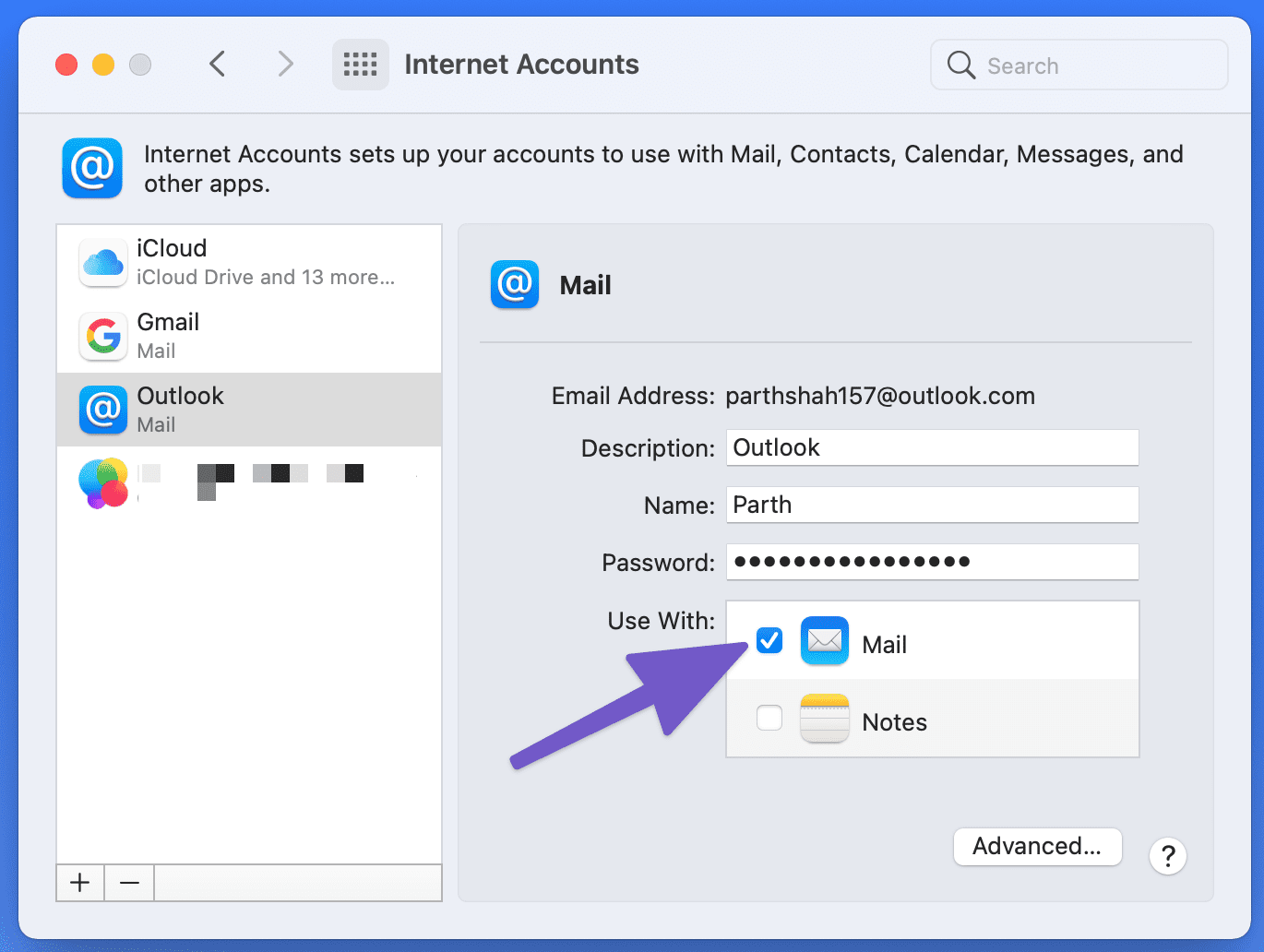This screenshot has height=952, width=1264.
Task: Show all preferences grid button
Action: 361,65
